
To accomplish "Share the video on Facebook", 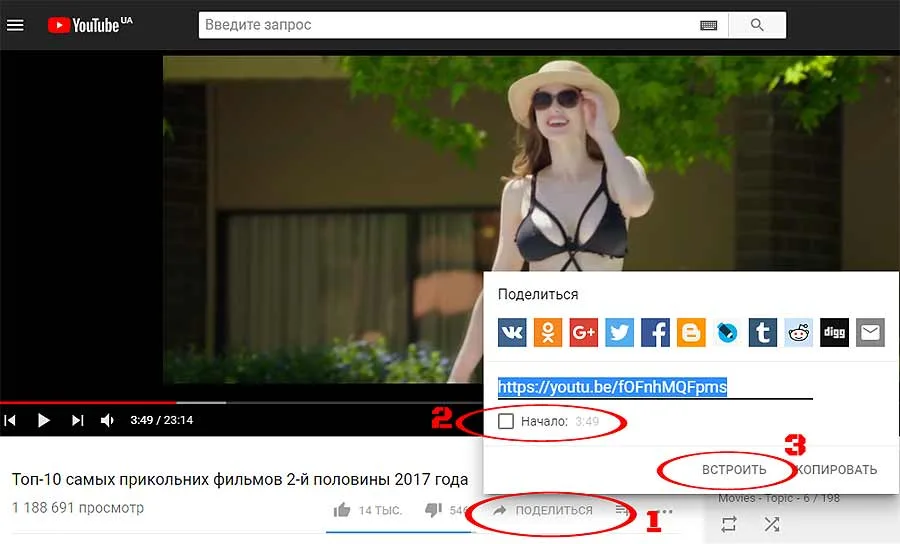I will point(655,333).
